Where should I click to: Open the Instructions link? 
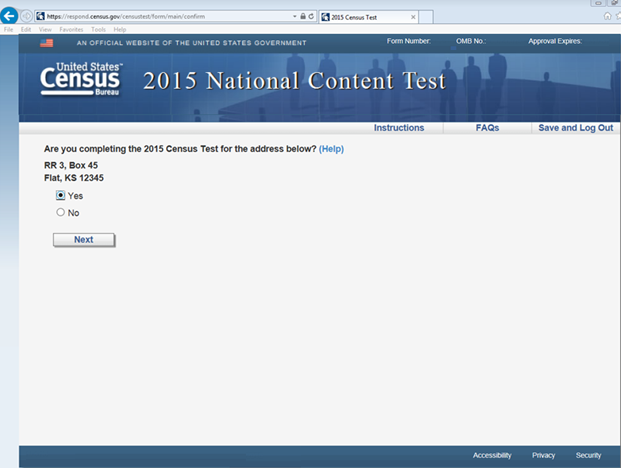click(x=399, y=128)
